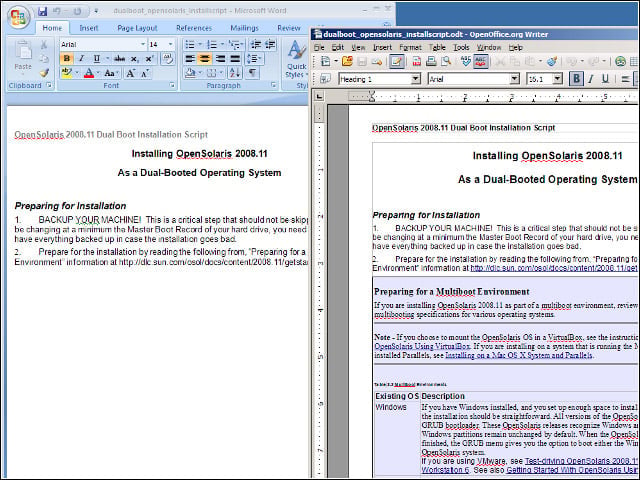640x480 pixels.
Task: Toggle Bold in Writer formatting toolbar
Action: pos(576,79)
